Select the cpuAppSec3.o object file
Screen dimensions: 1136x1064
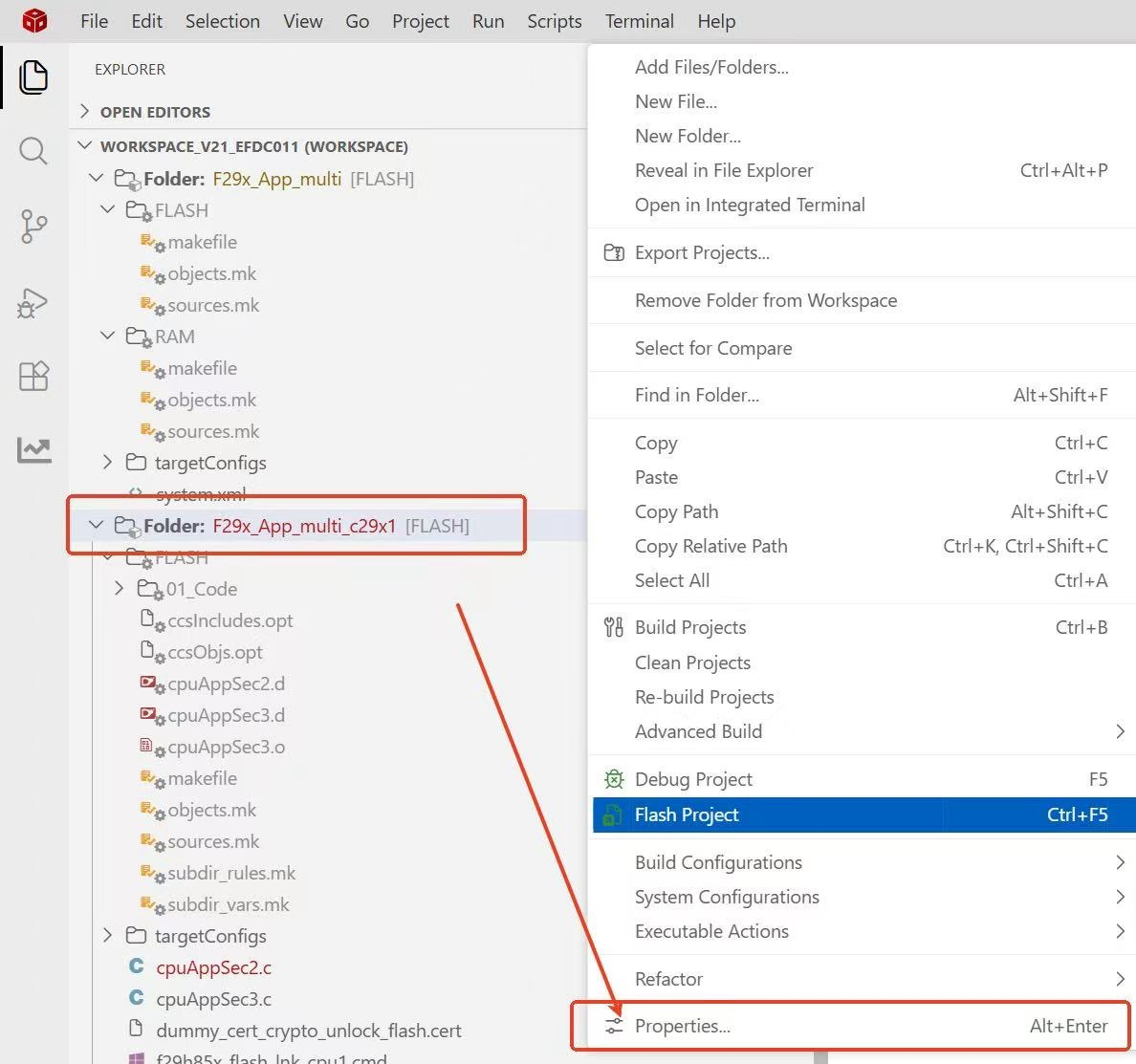[x=226, y=747]
